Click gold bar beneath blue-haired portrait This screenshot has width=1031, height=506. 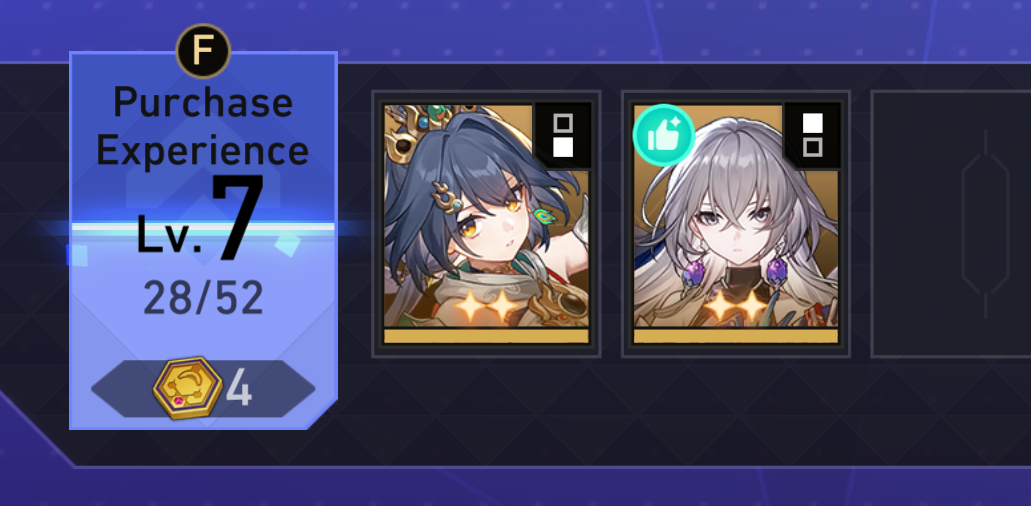point(486,336)
